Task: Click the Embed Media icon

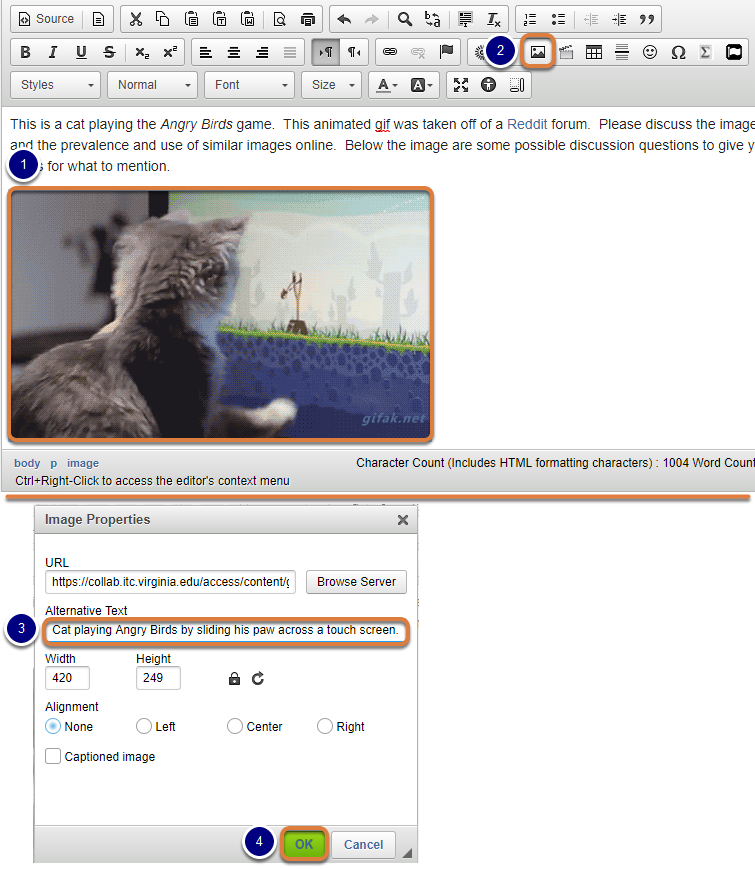Action: 734,52
